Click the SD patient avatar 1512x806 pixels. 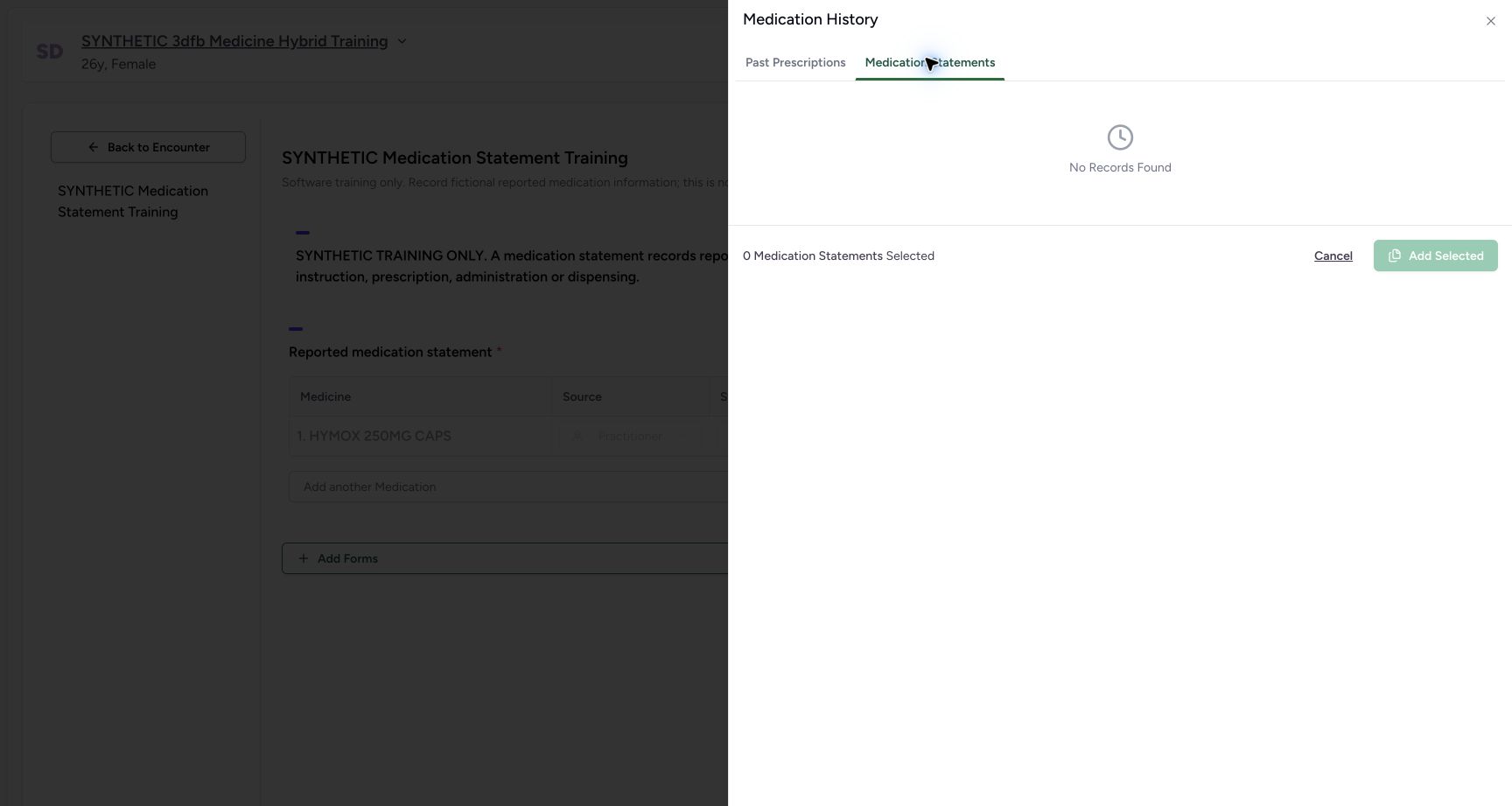50,52
